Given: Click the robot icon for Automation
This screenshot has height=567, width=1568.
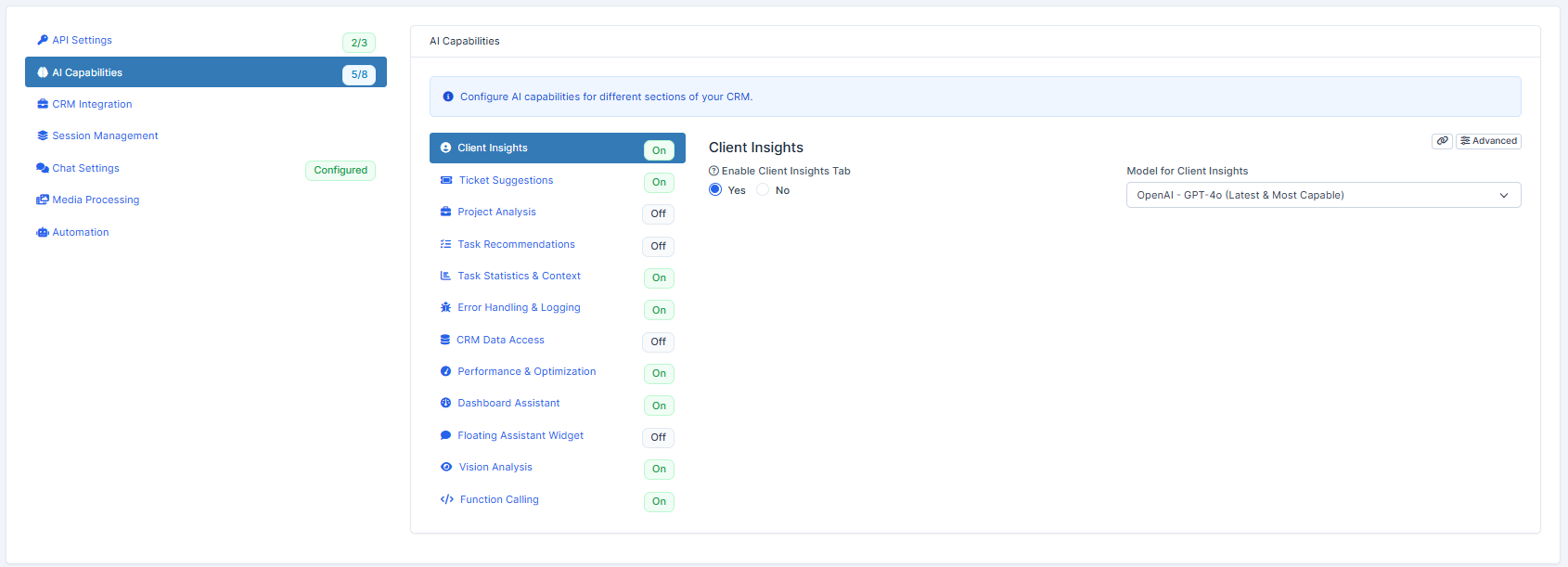Looking at the screenshot, I should [43, 232].
